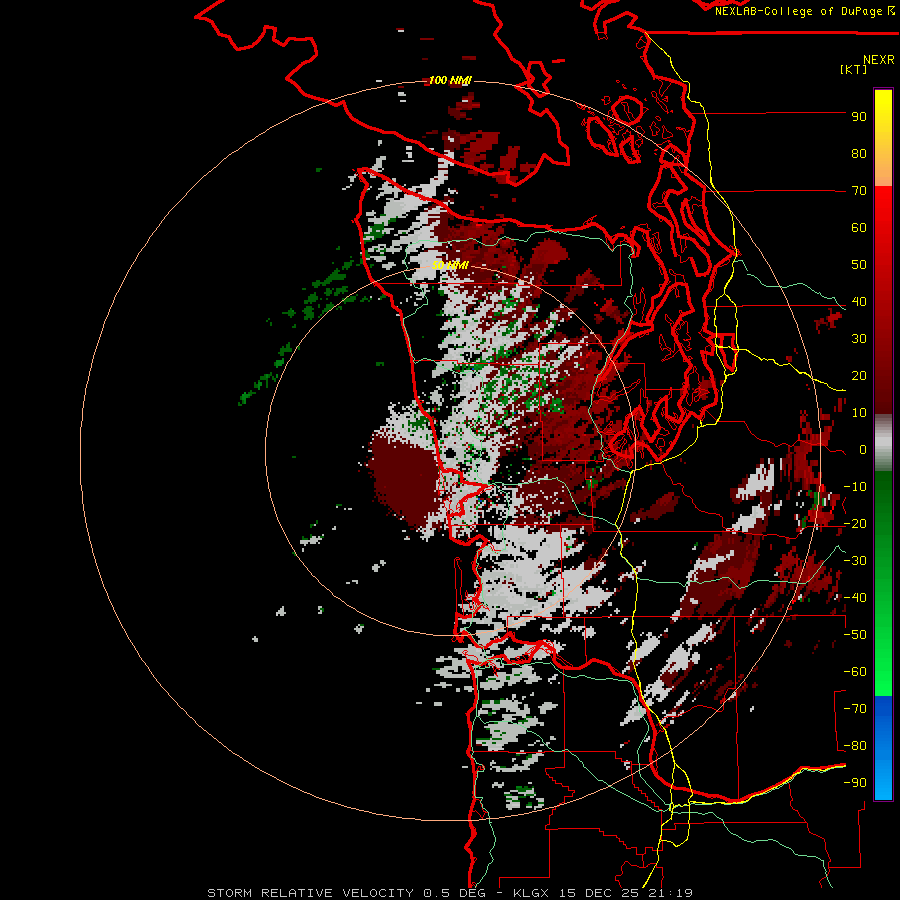
Task: Click the KLGX radar site identifier
Action: pyautogui.click(x=533, y=893)
